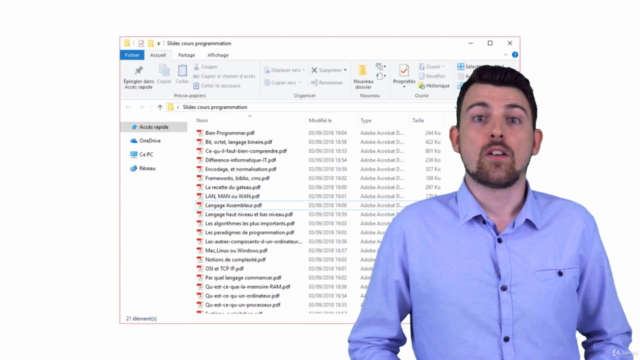This screenshot has width=640, height=360.
Task: Click the forward navigation arrow
Action: point(141,107)
